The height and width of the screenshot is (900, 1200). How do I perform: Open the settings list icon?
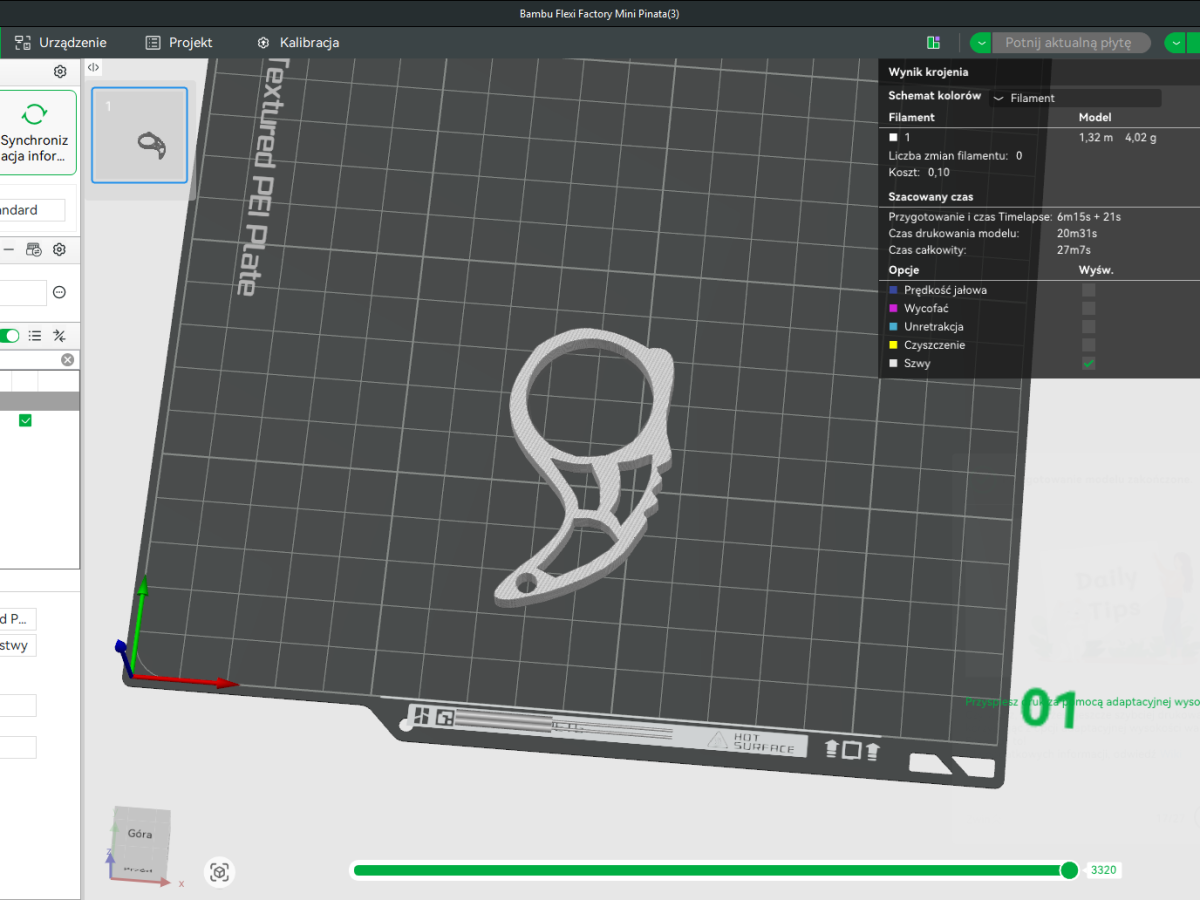[35, 336]
